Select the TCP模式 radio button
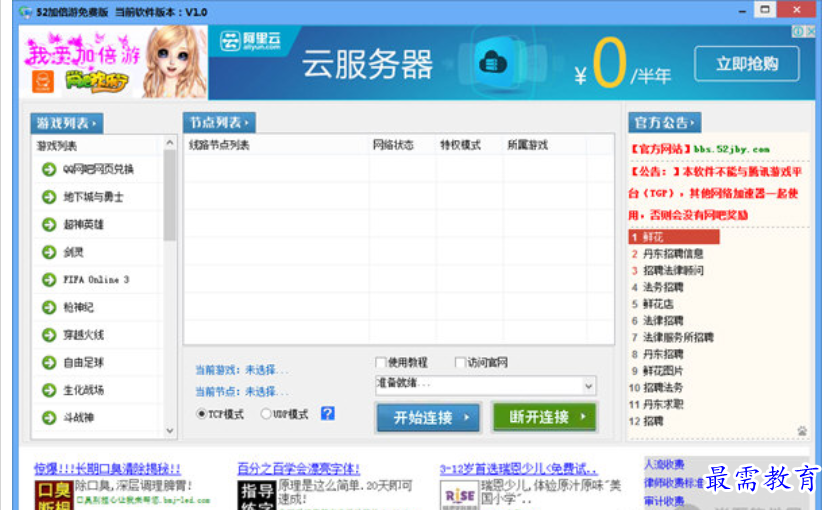 pyautogui.click(x=201, y=414)
